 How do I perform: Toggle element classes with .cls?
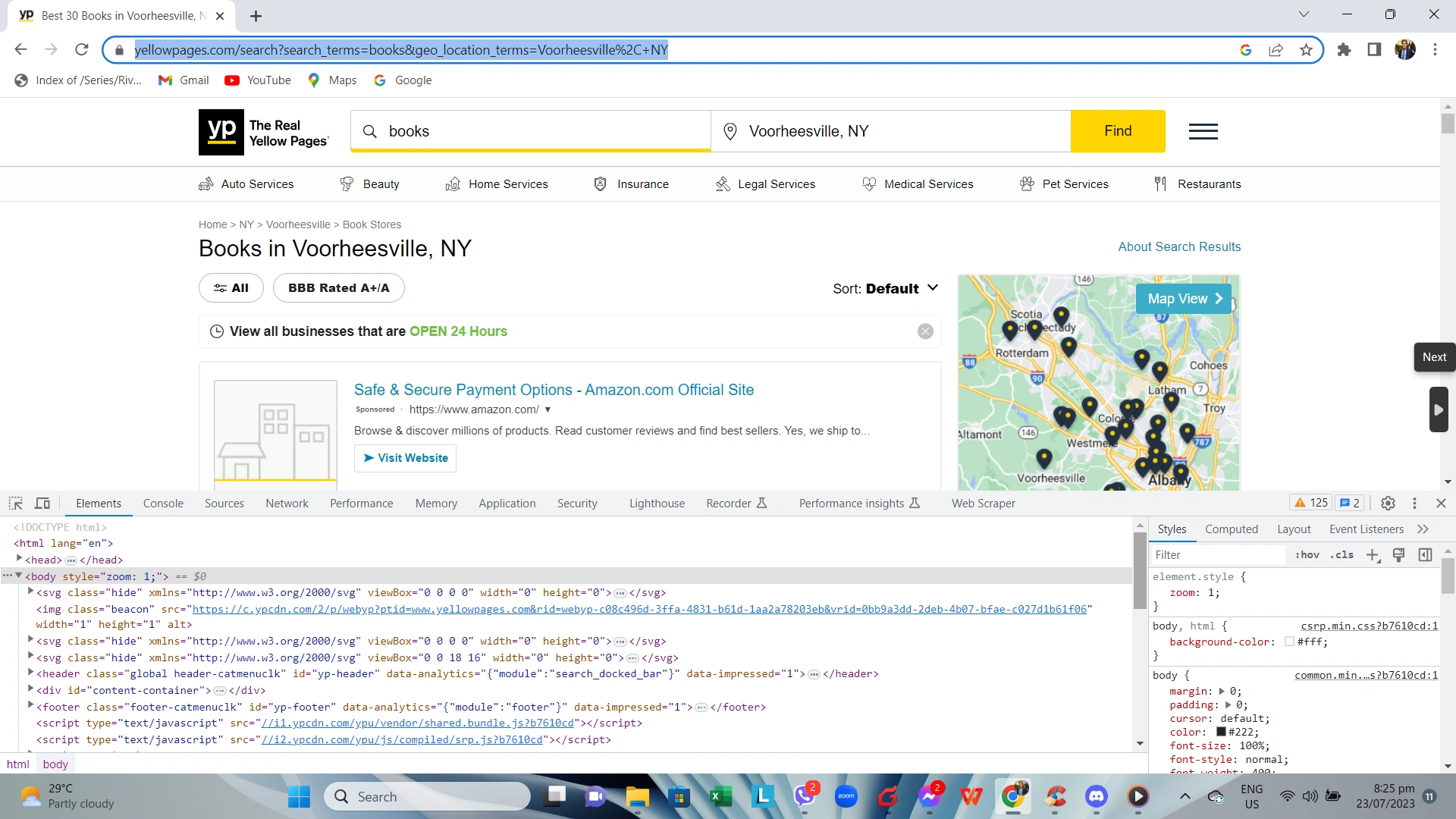click(1341, 554)
